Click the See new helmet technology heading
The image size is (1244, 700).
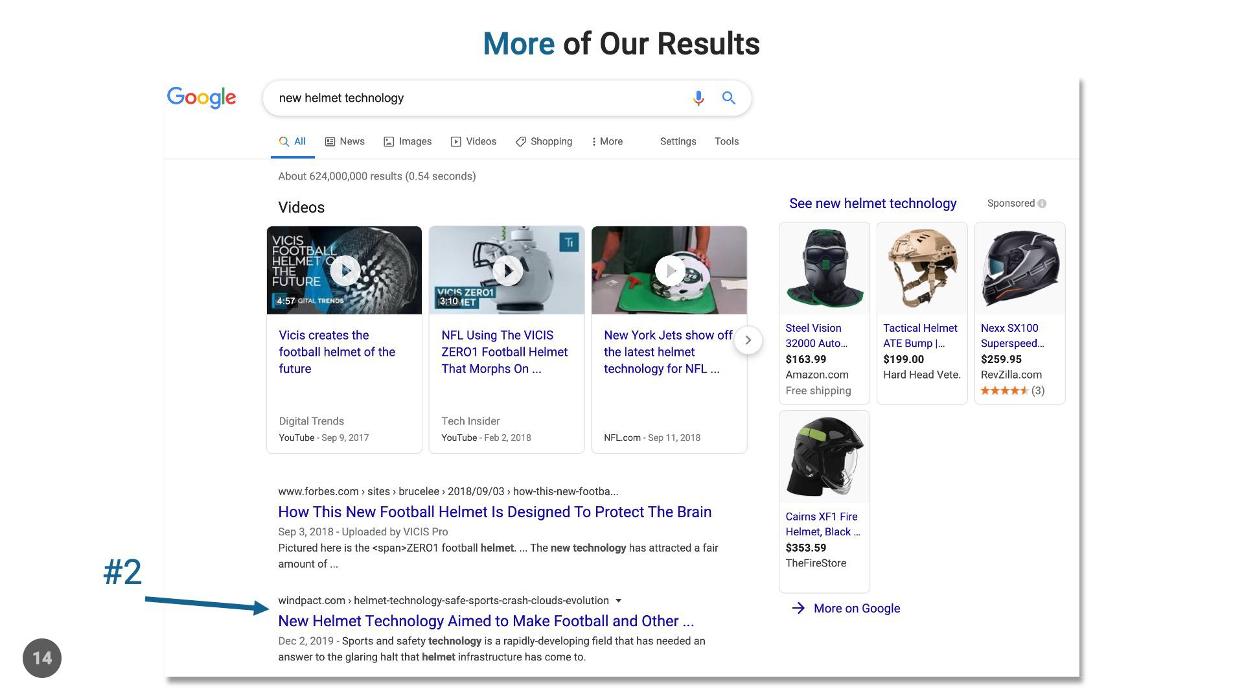click(873, 203)
